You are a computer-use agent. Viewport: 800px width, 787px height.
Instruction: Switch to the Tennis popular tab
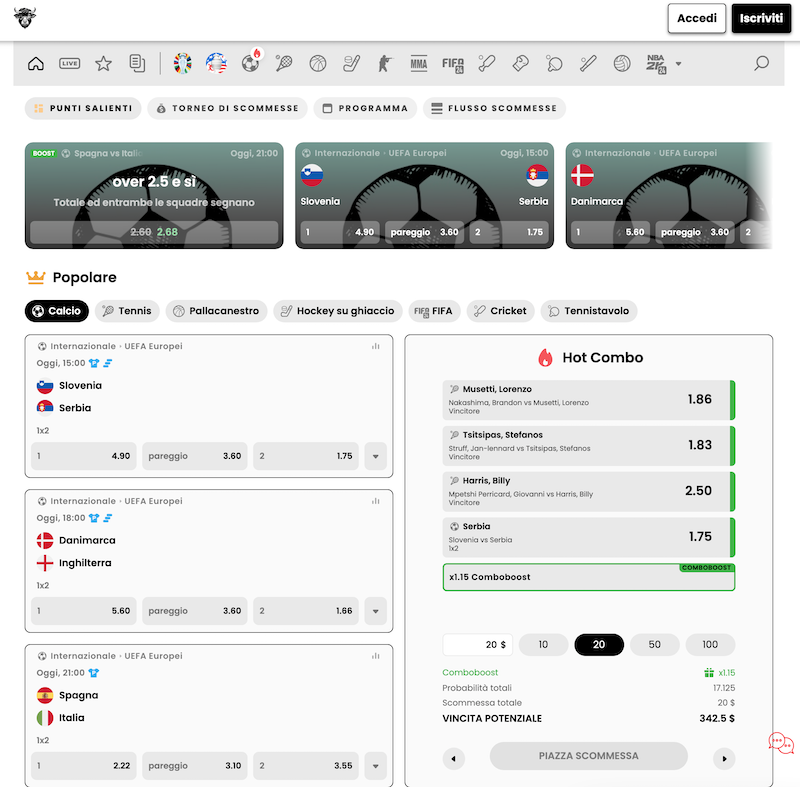coord(127,311)
